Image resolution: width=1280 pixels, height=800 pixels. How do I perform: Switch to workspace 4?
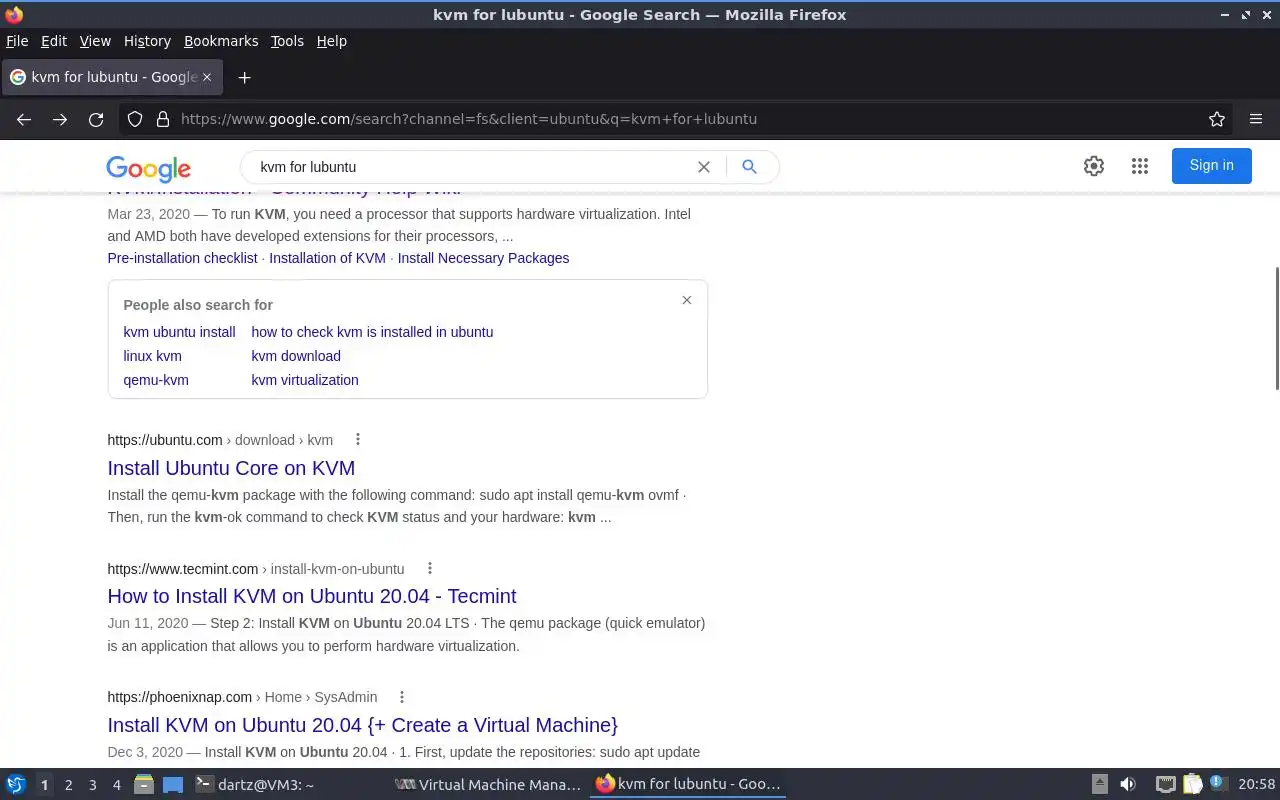tap(116, 785)
